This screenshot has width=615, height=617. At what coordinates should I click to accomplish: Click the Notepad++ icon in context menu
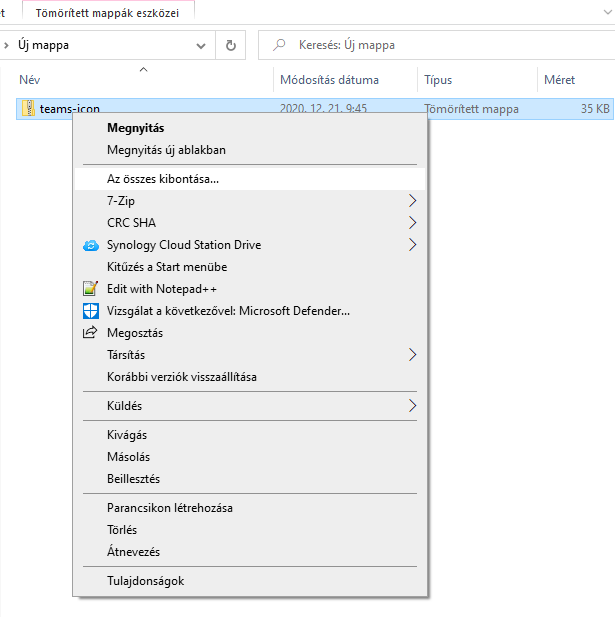tap(90, 289)
